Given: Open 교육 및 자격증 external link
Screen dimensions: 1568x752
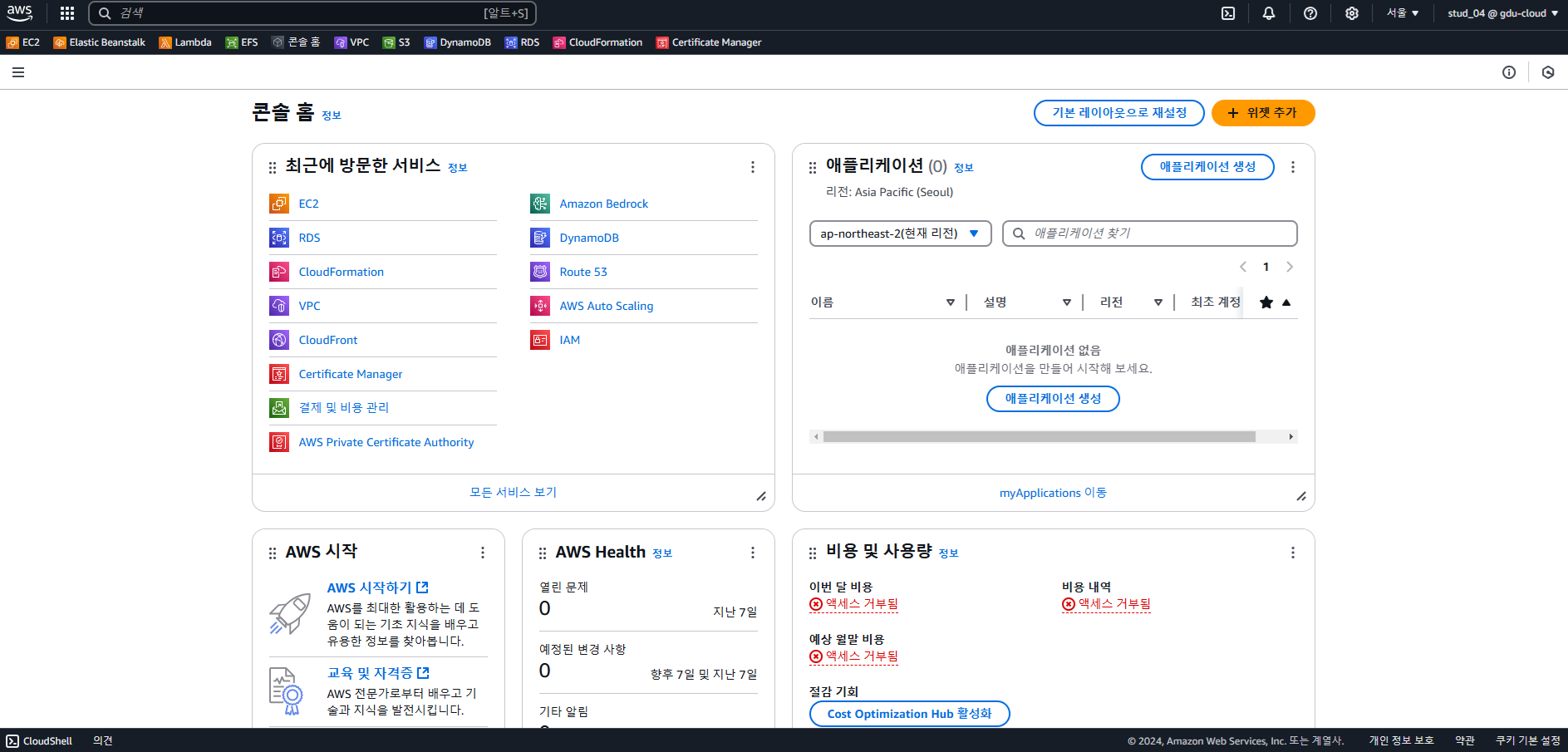Looking at the screenshot, I should 378,673.
